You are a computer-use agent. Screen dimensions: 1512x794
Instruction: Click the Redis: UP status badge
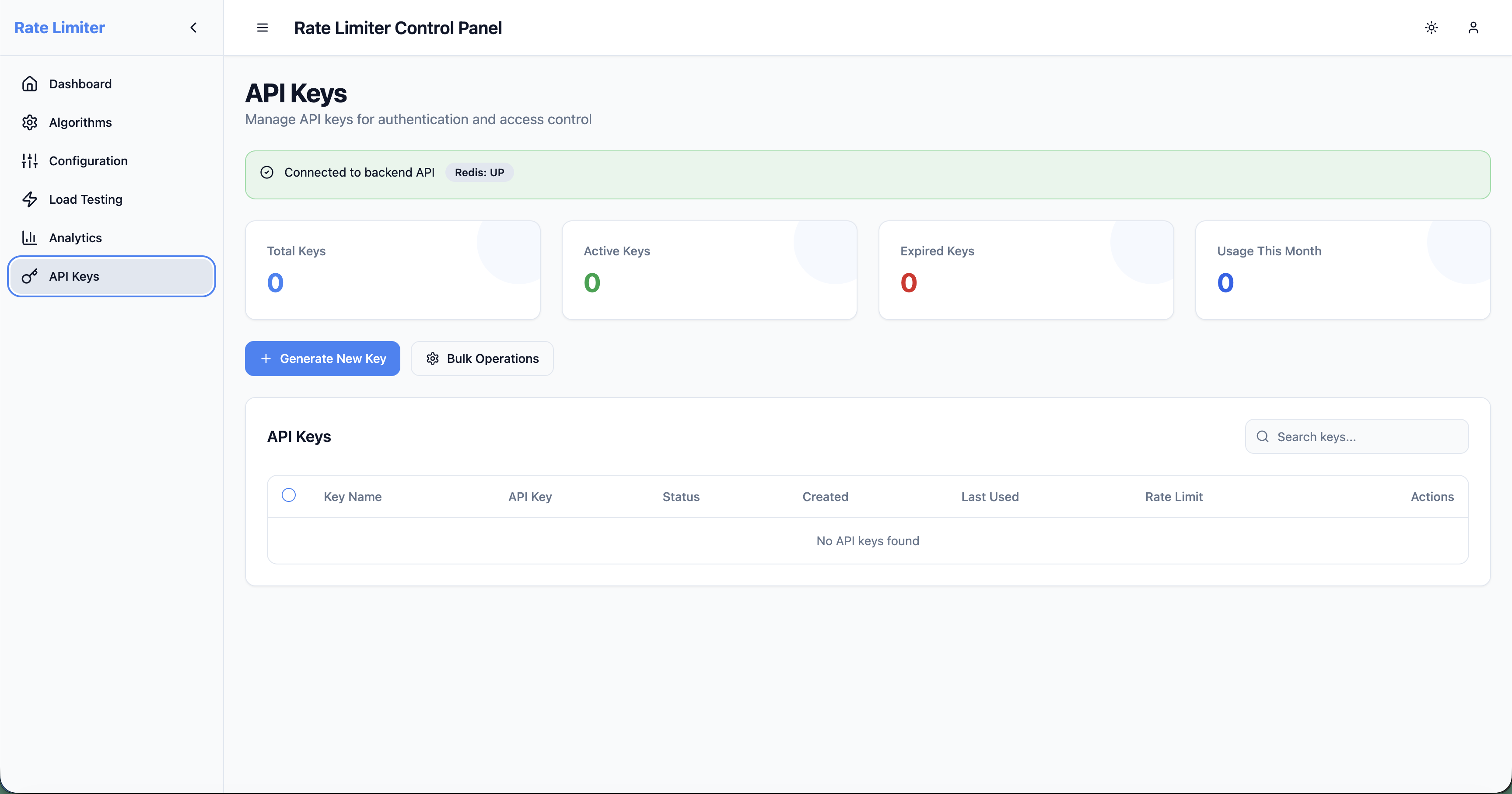click(479, 172)
